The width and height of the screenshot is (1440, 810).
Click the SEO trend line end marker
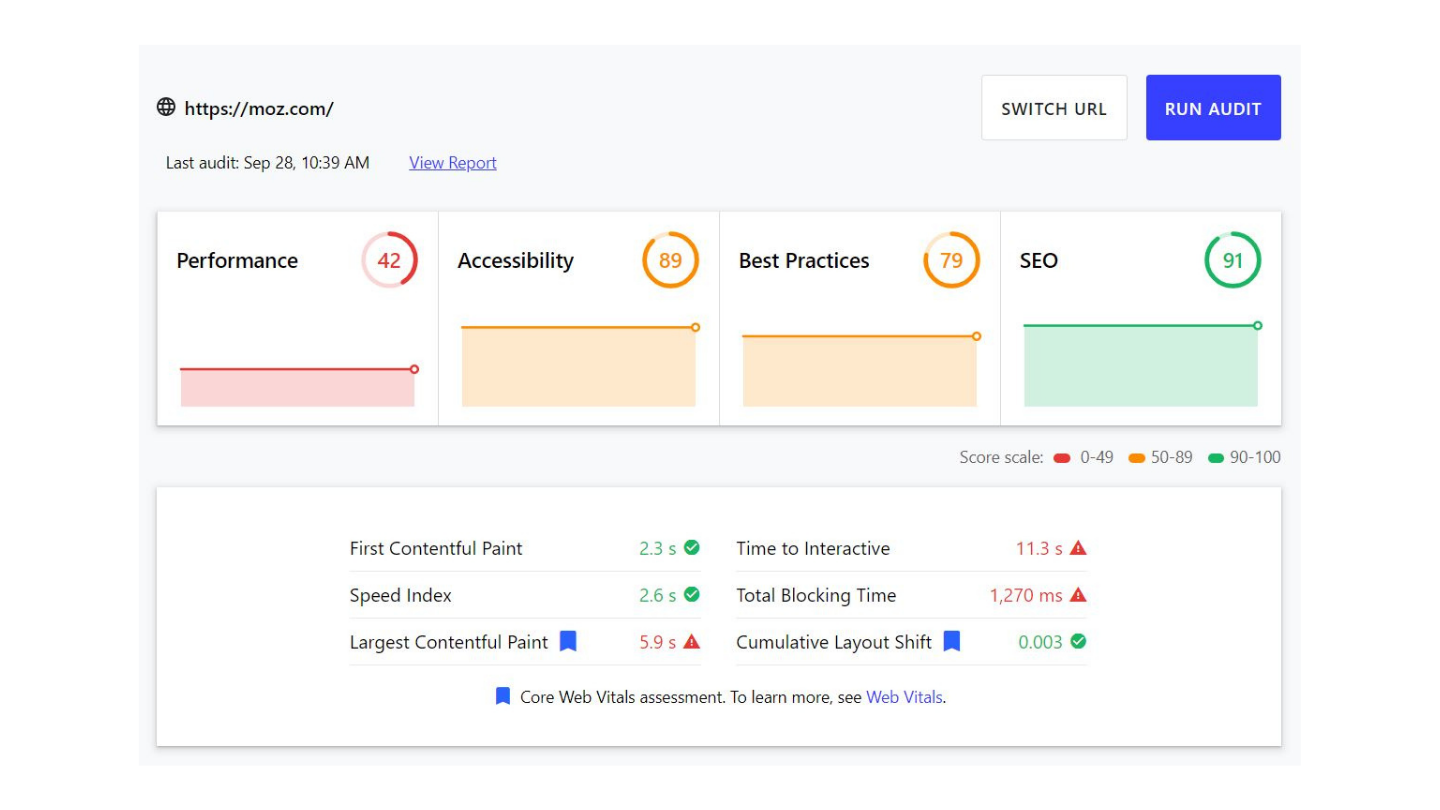1257,325
